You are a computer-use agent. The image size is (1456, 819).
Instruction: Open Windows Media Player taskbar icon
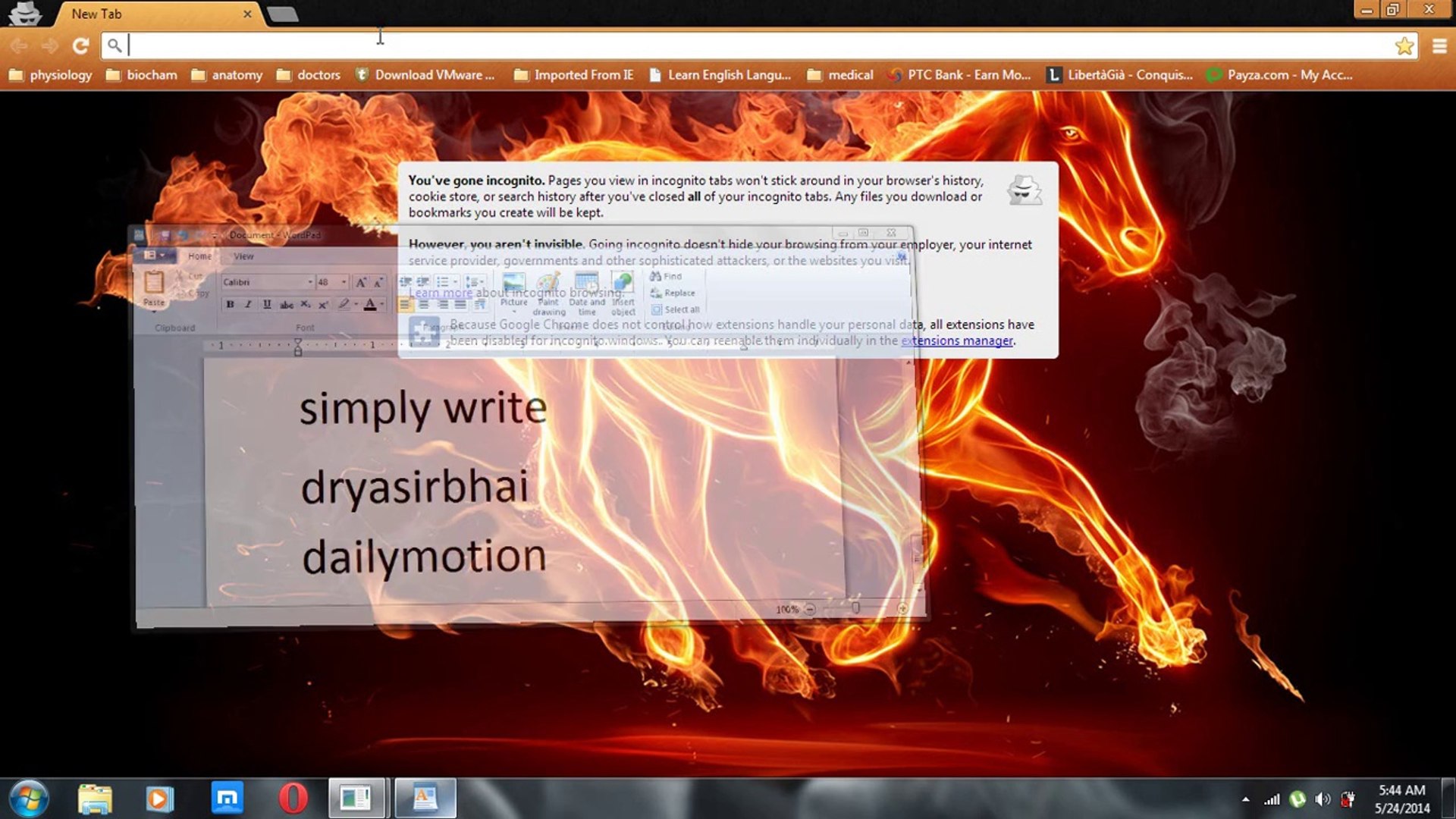159,799
